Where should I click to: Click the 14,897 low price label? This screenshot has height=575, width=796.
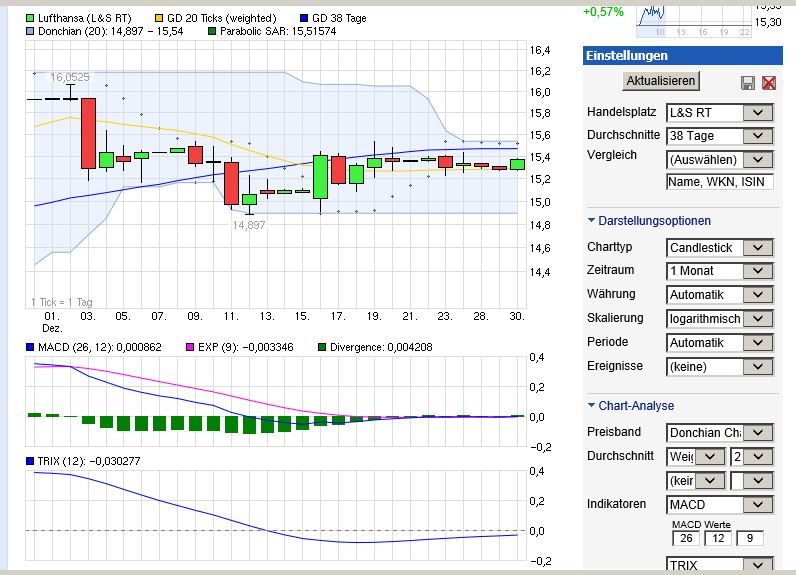[x=249, y=225]
